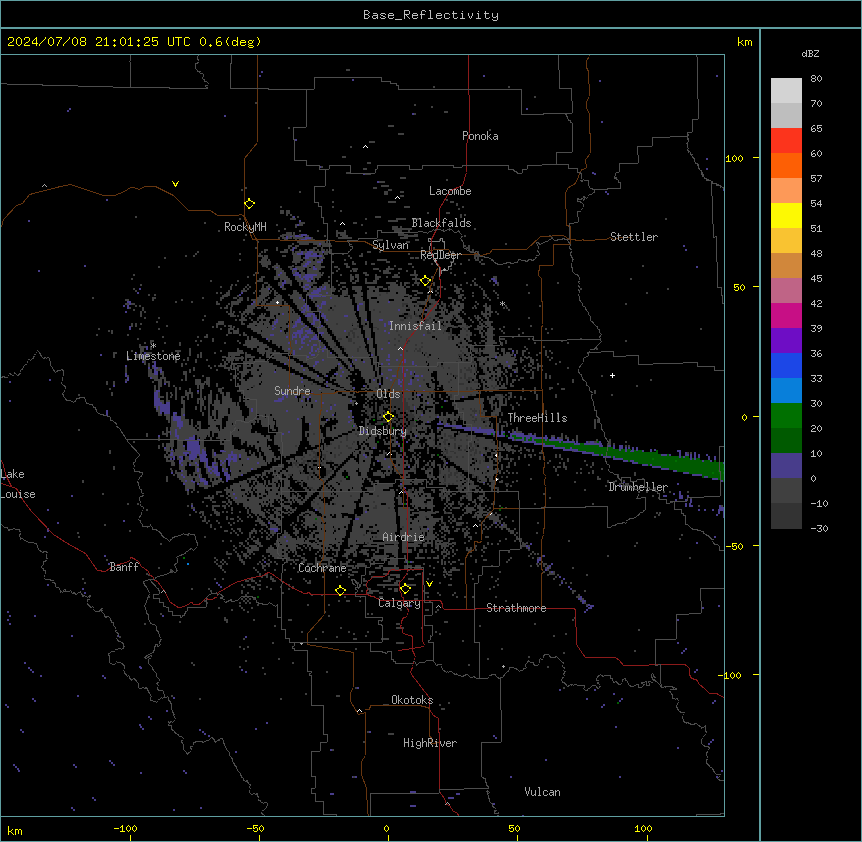Viewport: 862px width, 842px height.
Task: Select the 0 tick on the bottom axis
Action: coord(386,828)
